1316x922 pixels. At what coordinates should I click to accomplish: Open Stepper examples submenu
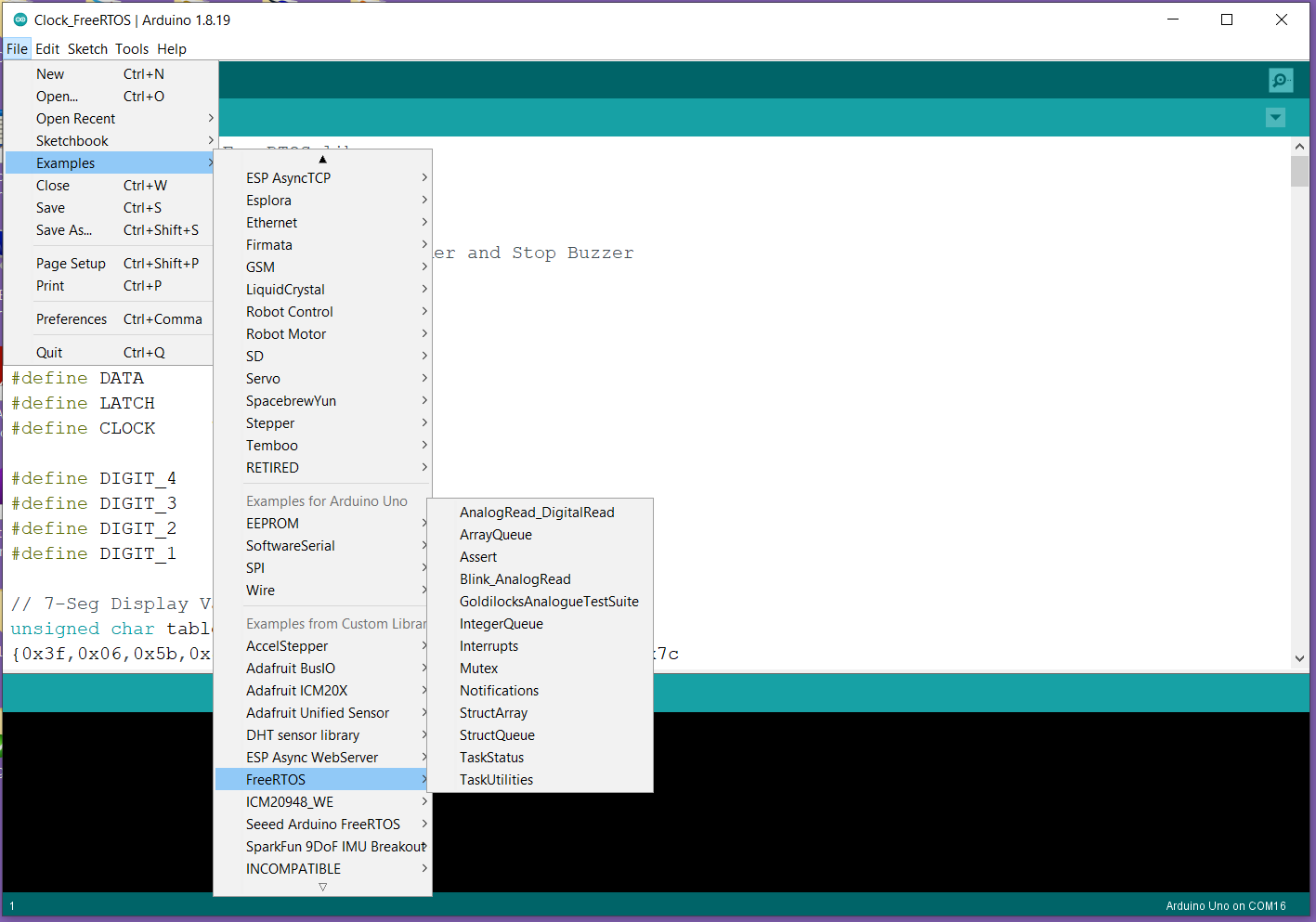323,423
